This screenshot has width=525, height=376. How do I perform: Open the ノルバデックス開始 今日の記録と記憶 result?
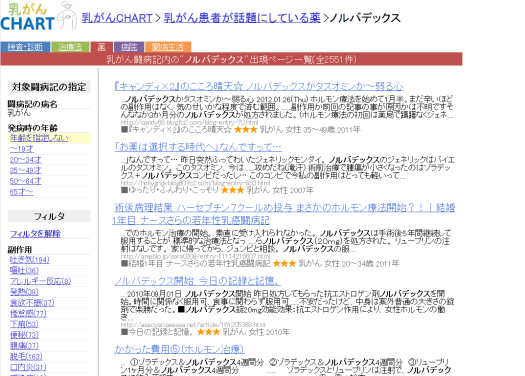click(197, 281)
